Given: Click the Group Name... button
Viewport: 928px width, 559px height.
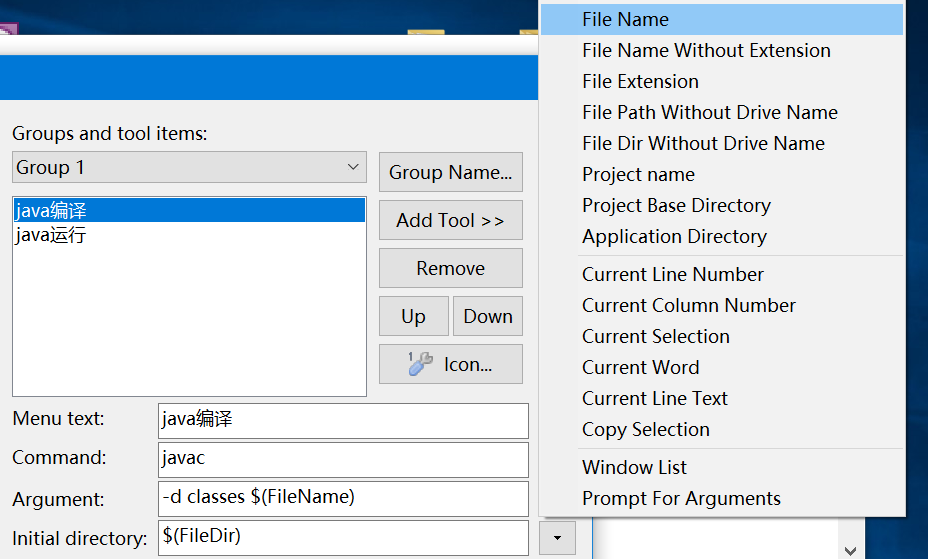Looking at the screenshot, I should (x=450, y=172).
